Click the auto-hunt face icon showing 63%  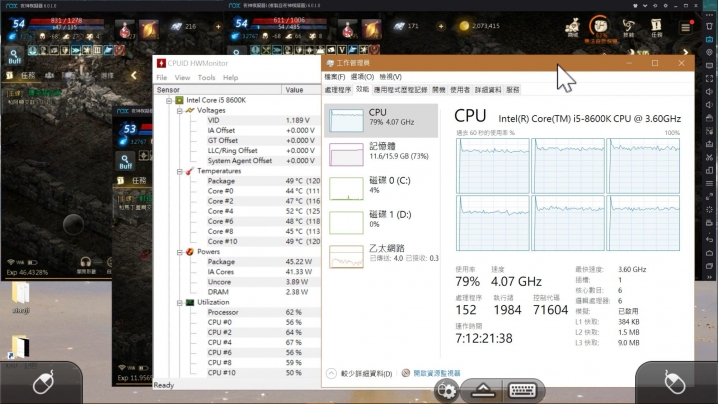tap(600, 27)
